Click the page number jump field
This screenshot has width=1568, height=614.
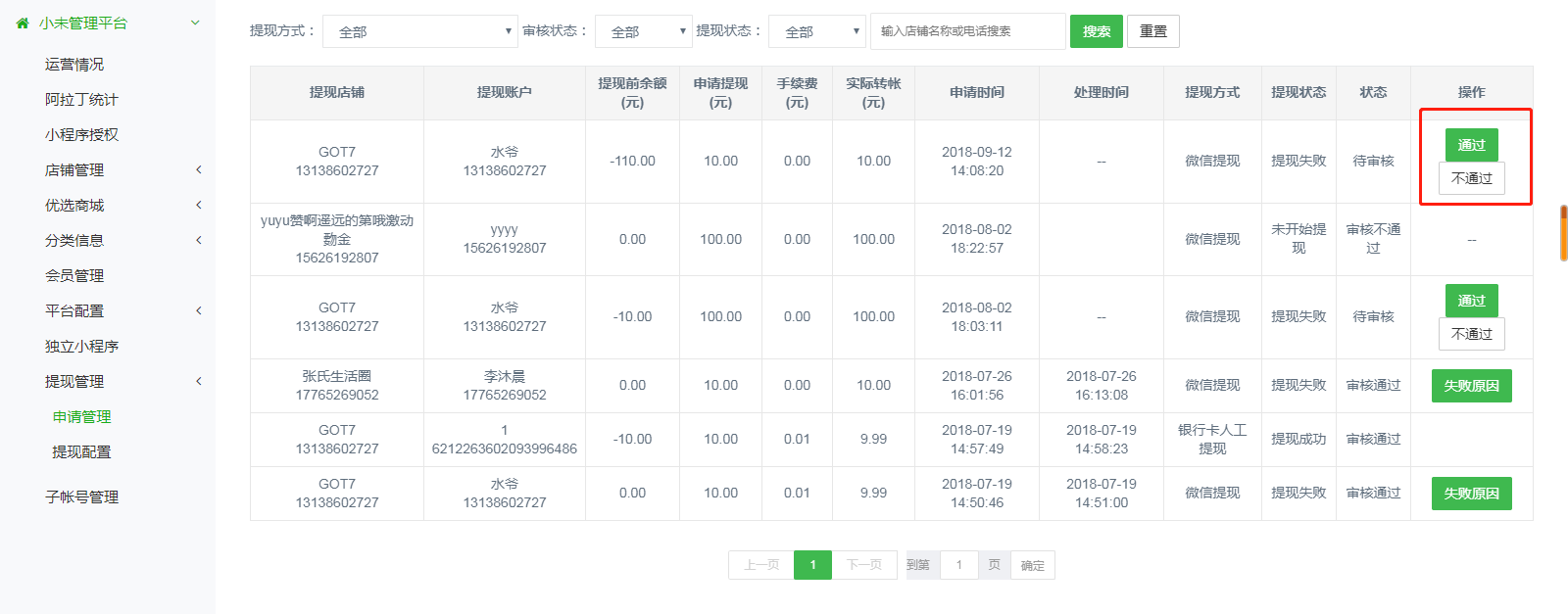click(958, 565)
